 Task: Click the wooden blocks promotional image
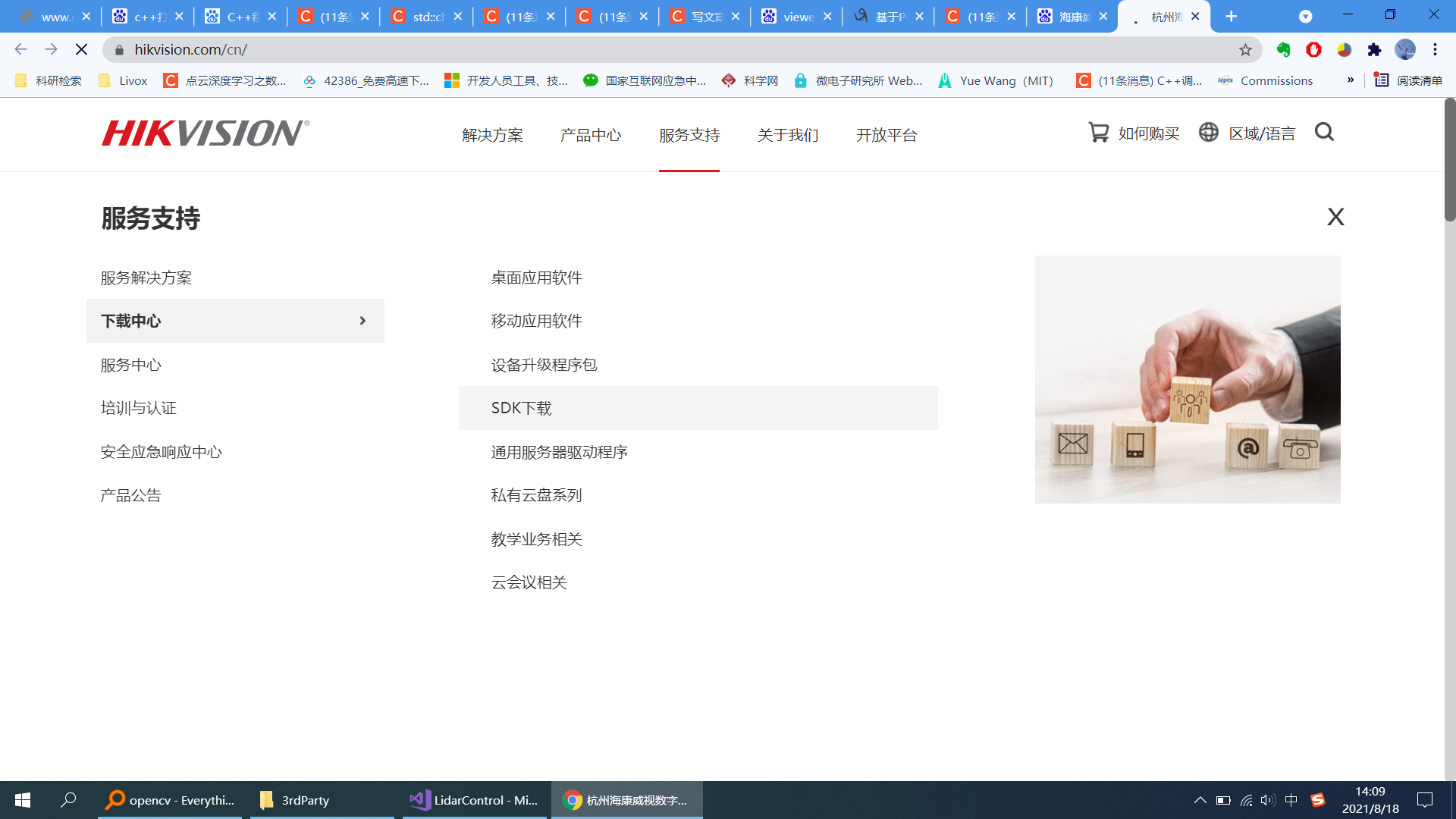tap(1188, 379)
